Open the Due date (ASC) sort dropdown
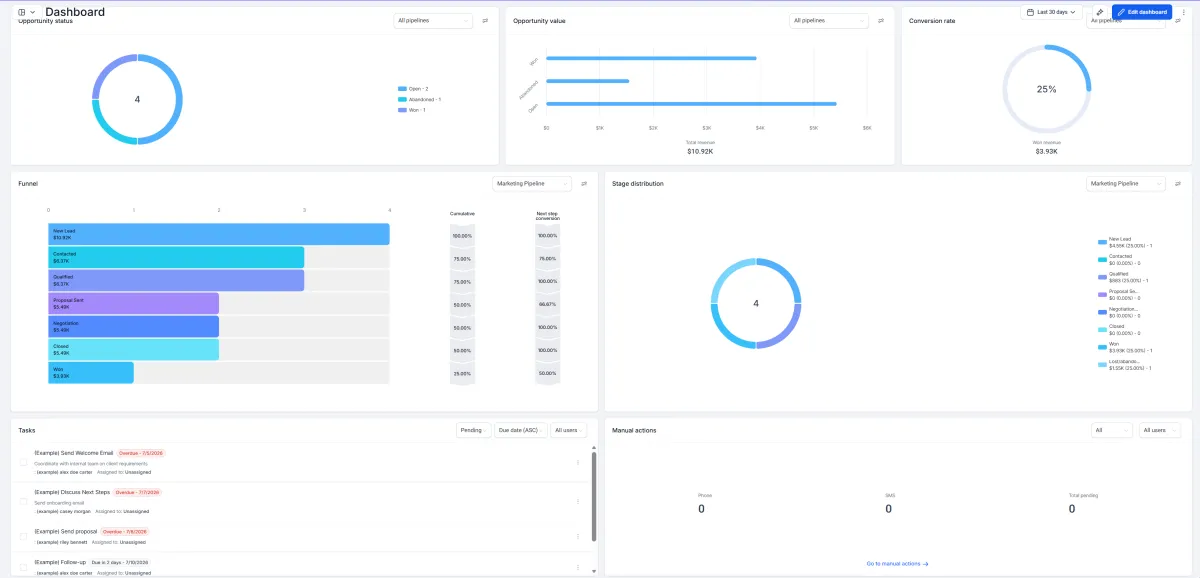1200x578 pixels. (521, 430)
